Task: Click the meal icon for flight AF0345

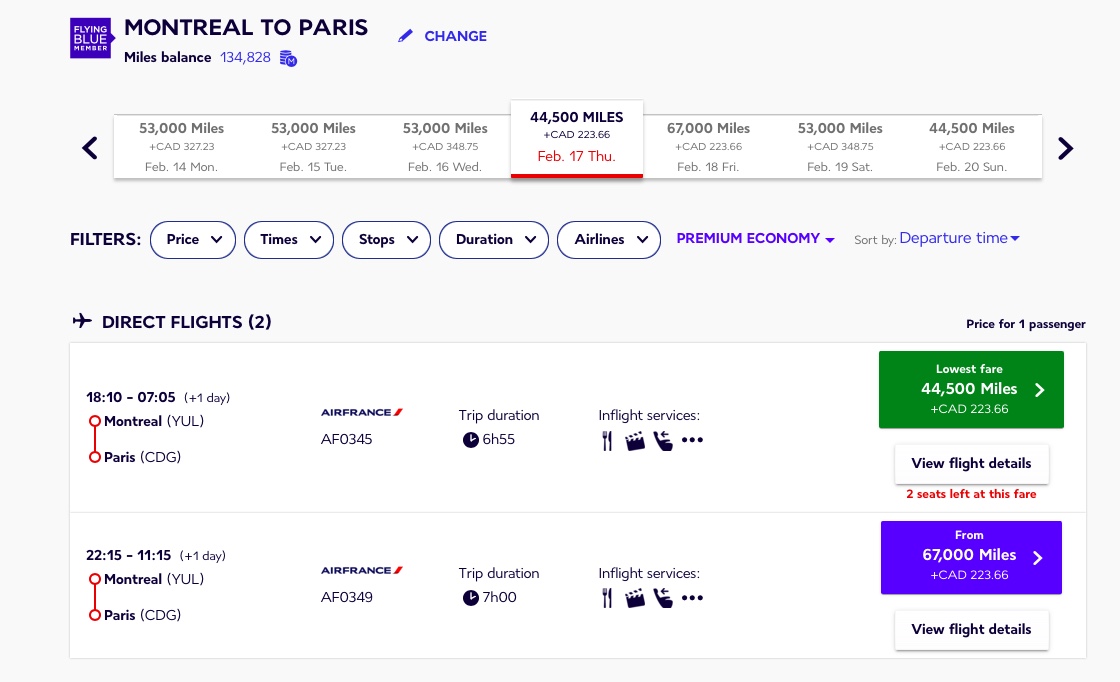Action: pos(607,441)
